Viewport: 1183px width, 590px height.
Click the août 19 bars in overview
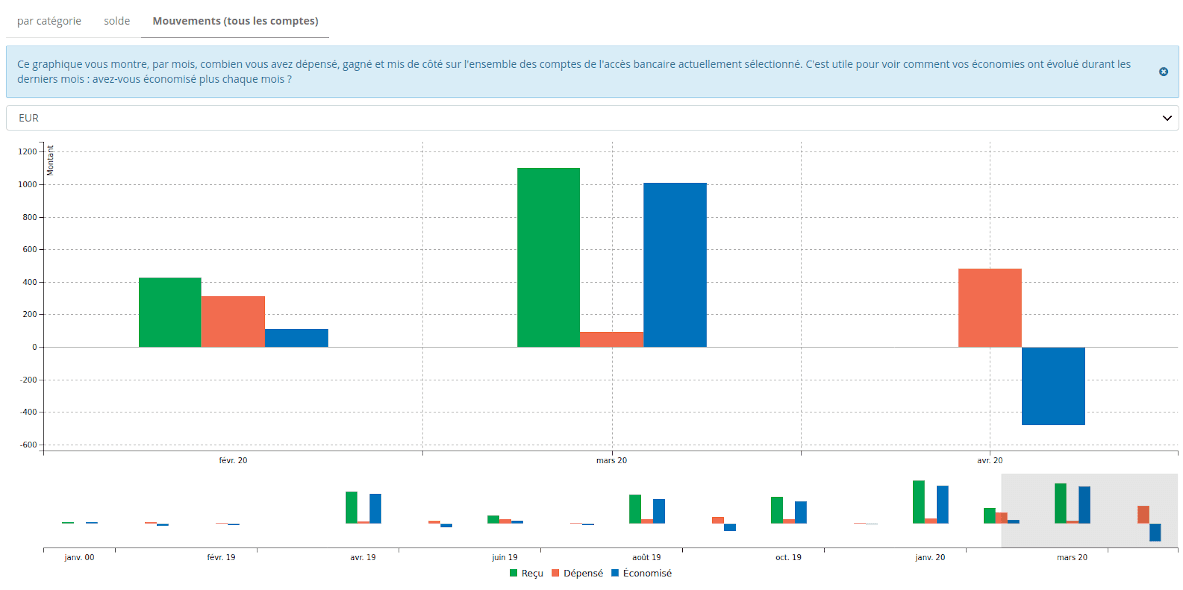(x=646, y=509)
